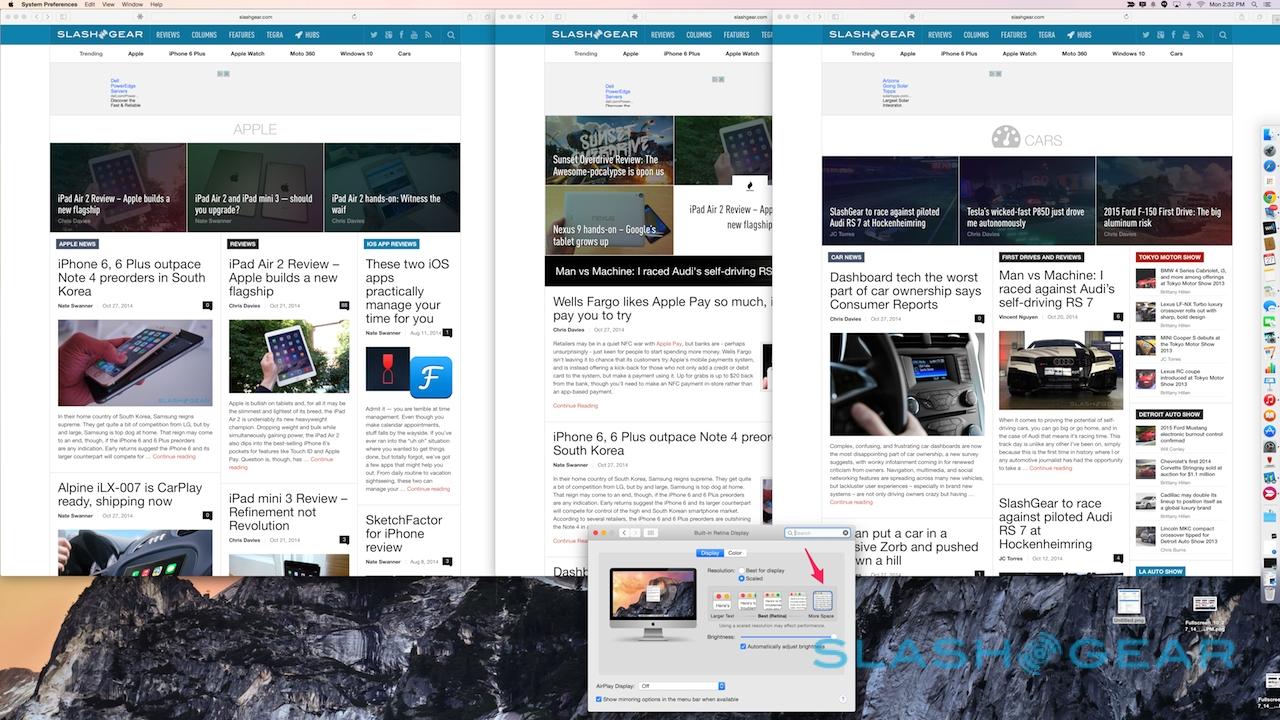Screen dimensions: 1280x720
Task: Switch to Color tab
Action: coord(735,553)
